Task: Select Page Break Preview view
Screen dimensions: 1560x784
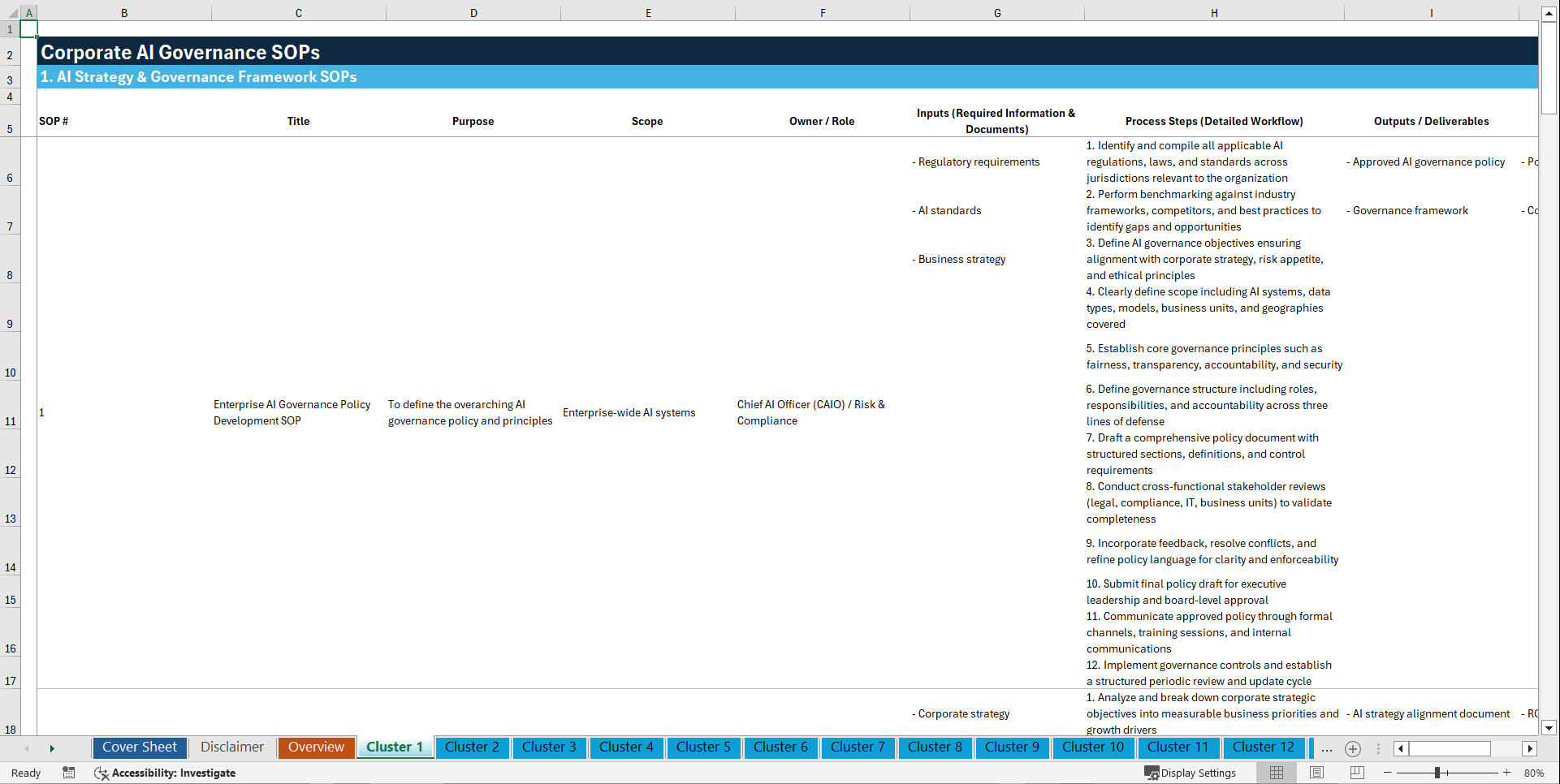Action: (1357, 773)
